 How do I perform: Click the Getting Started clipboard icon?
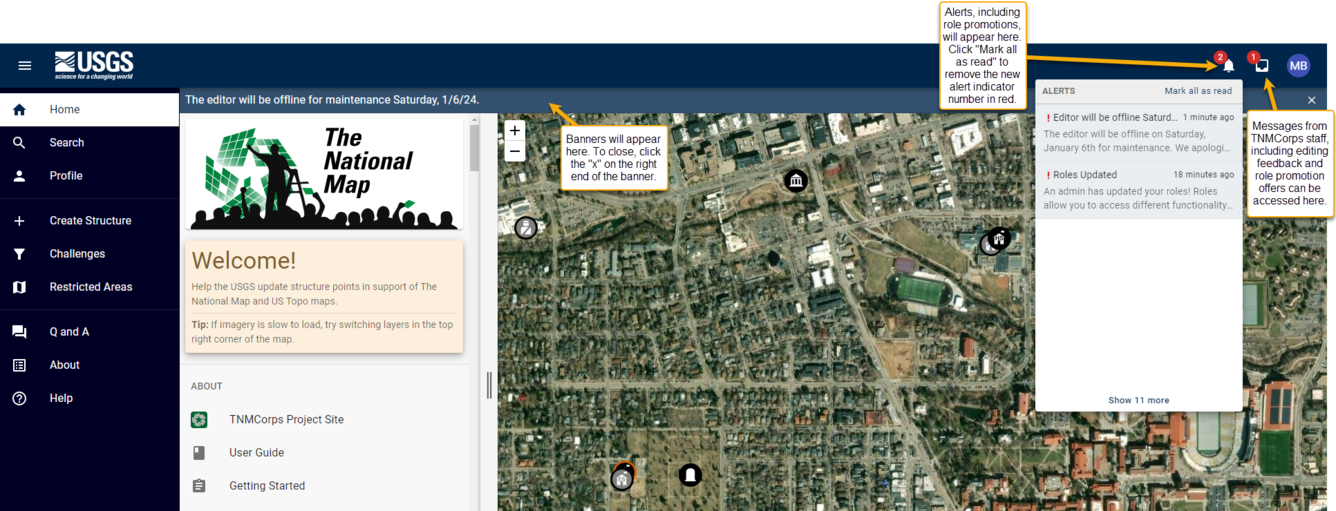(199, 486)
